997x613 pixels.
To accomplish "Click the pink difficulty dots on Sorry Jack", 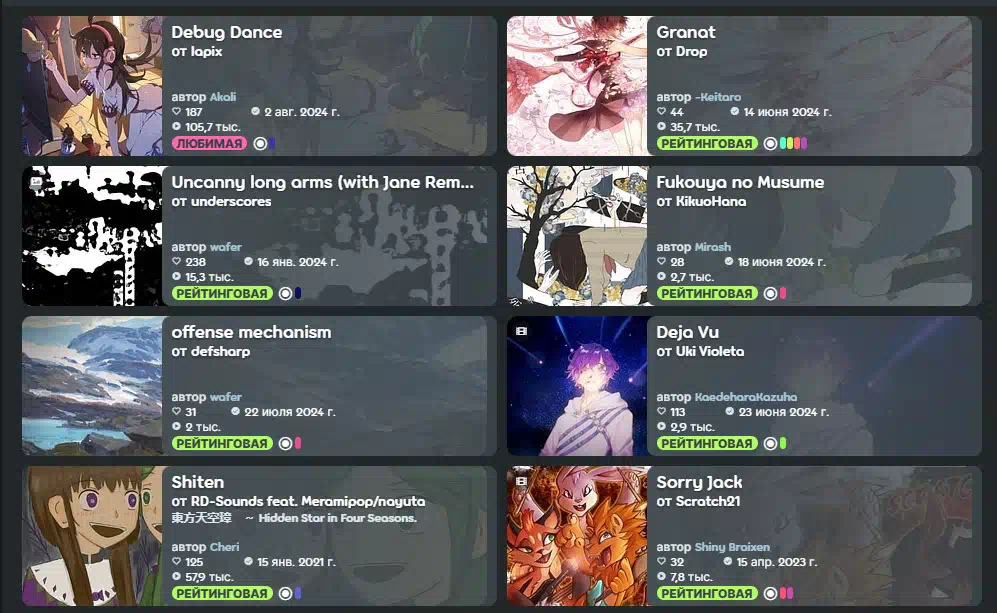I will click(787, 593).
